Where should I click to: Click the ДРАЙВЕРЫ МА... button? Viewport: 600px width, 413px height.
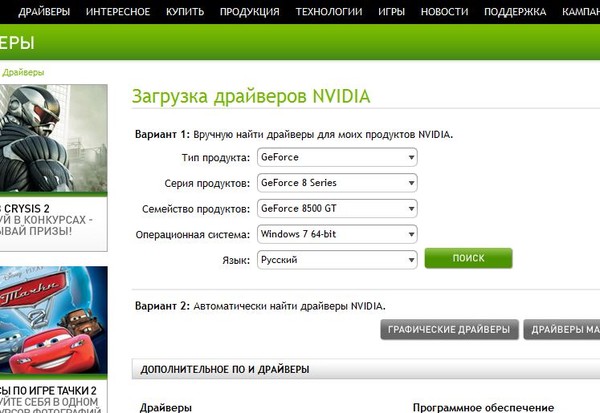(562, 330)
